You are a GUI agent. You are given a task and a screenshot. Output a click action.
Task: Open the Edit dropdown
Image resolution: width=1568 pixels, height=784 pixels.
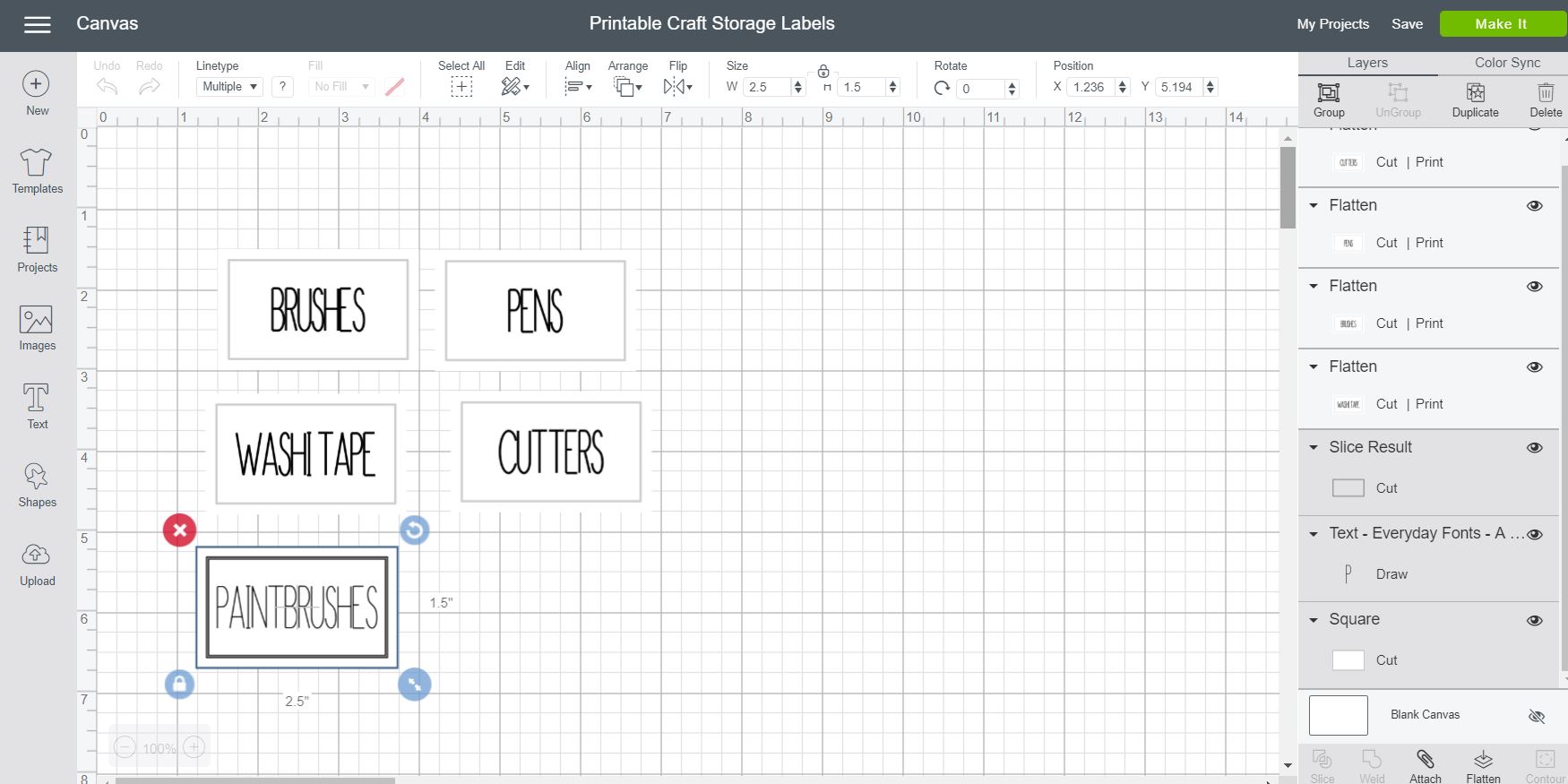pyautogui.click(x=514, y=86)
